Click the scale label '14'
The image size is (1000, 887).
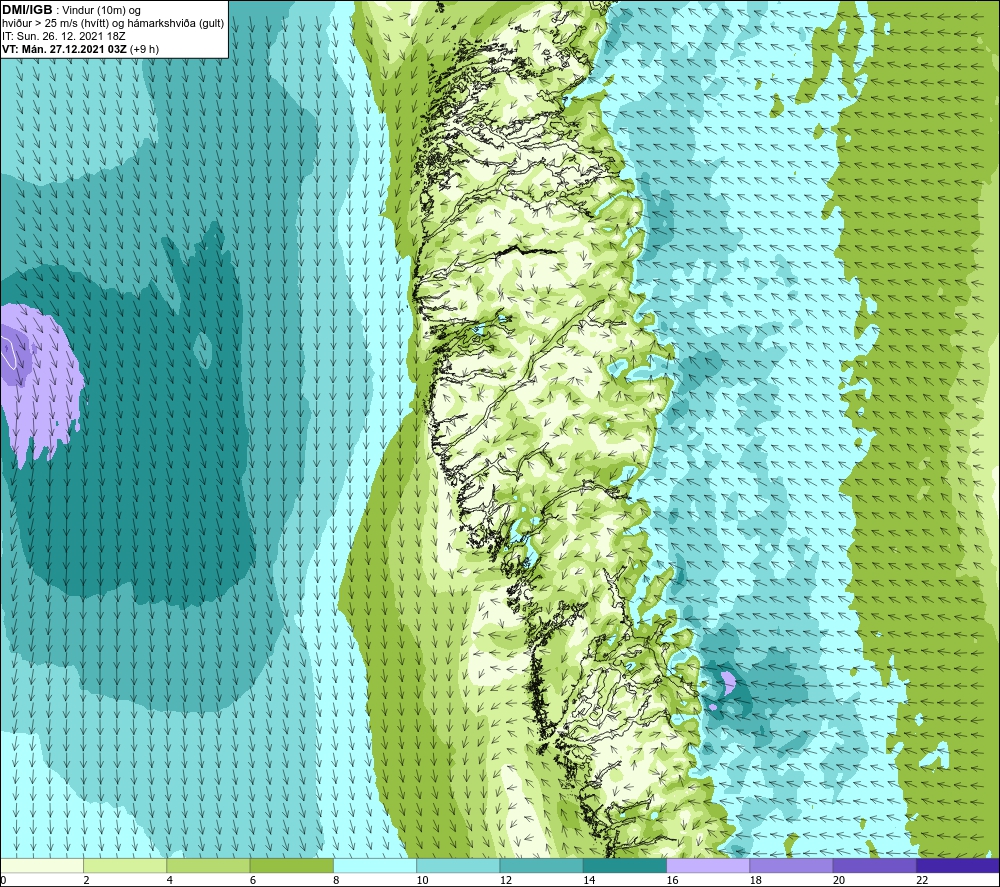(x=589, y=880)
